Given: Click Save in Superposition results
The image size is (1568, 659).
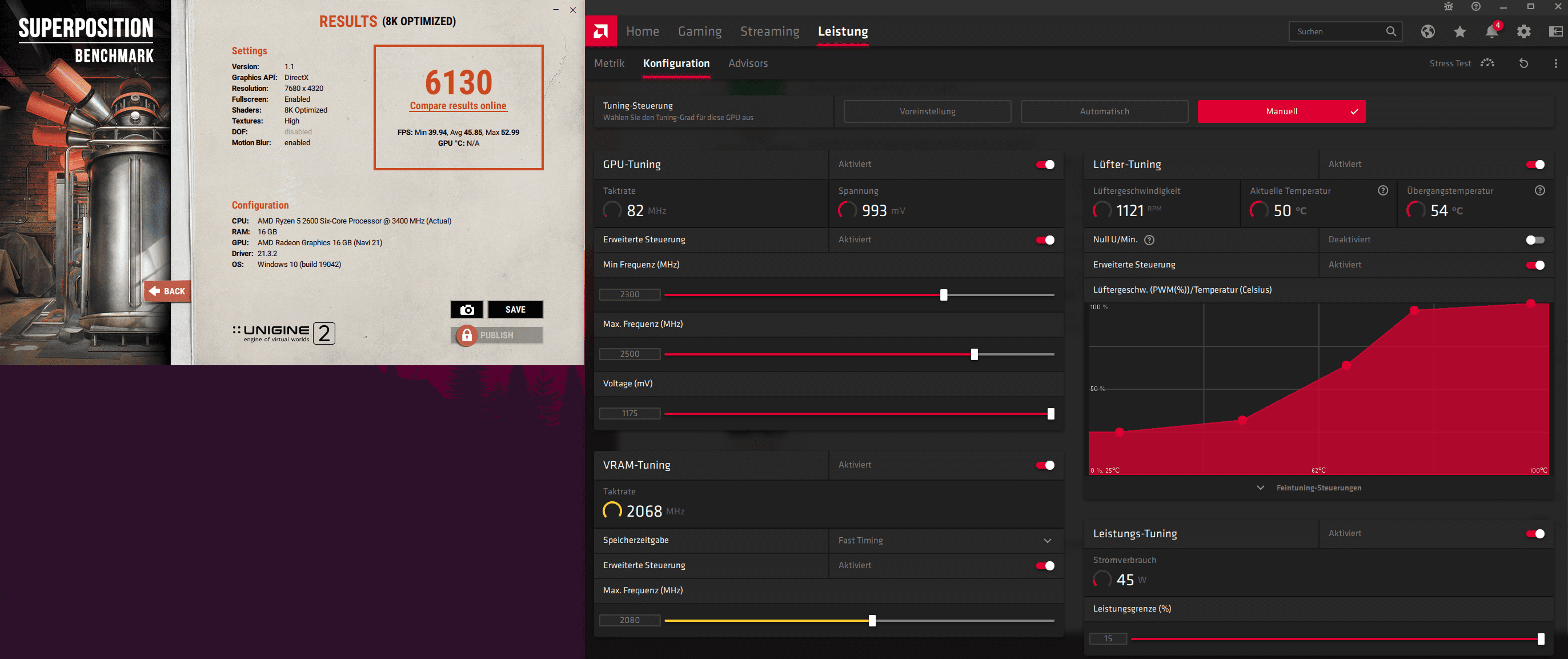Looking at the screenshot, I should (515, 309).
